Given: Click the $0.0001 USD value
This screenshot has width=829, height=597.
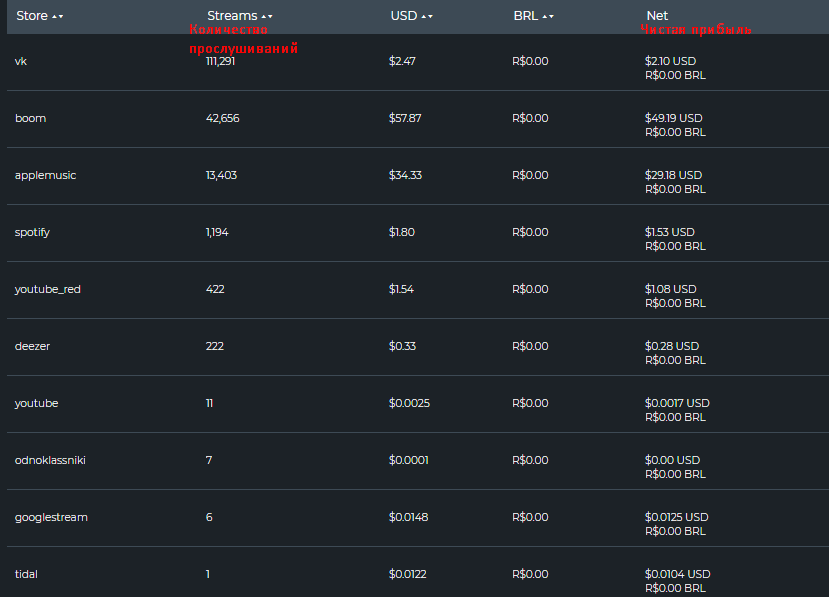Looking at the screenshot, I should point(409,461).
